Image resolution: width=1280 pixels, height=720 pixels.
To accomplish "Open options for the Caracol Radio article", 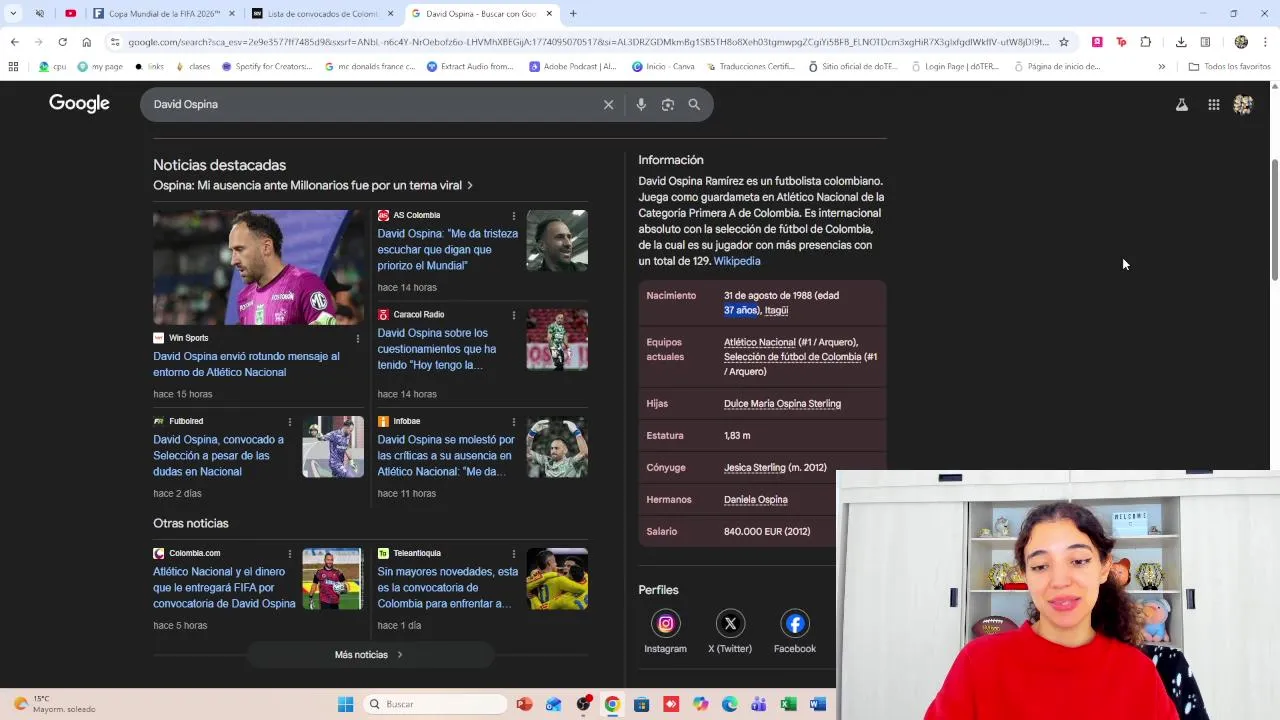I will pos(514,314).
